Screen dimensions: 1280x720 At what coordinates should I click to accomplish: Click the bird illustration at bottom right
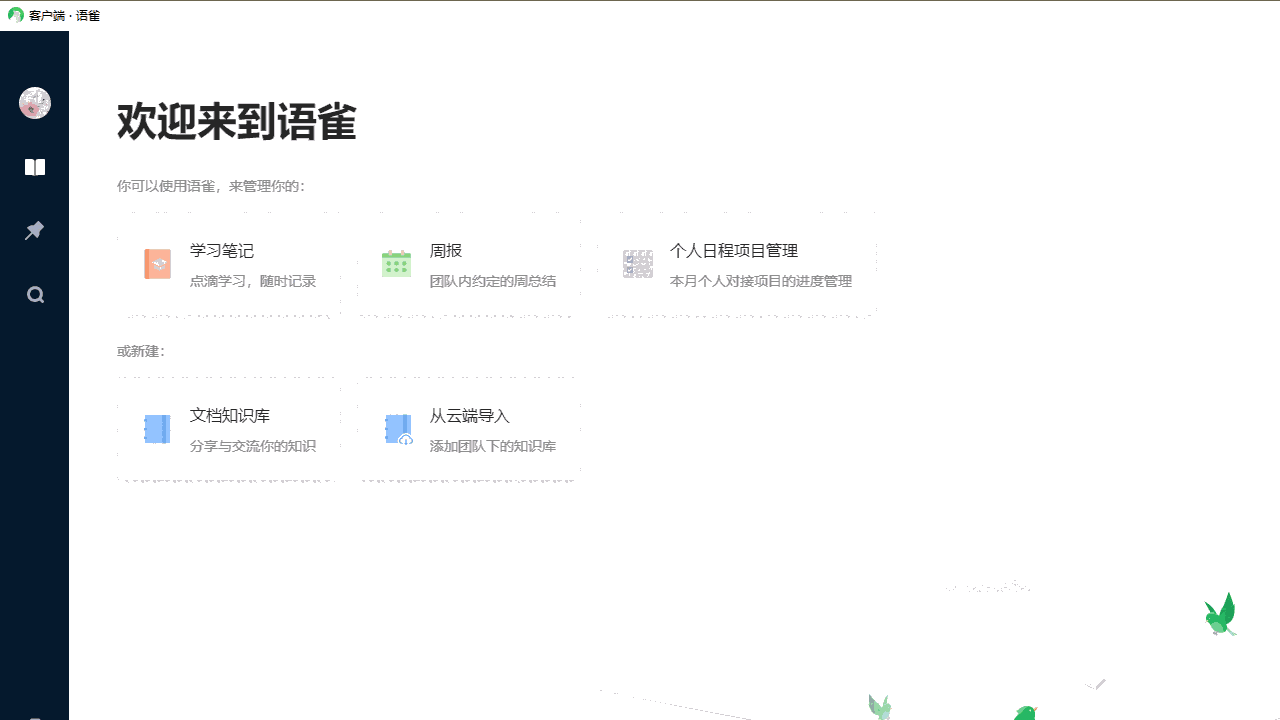pyautogui.click(x=1220, y=613)
